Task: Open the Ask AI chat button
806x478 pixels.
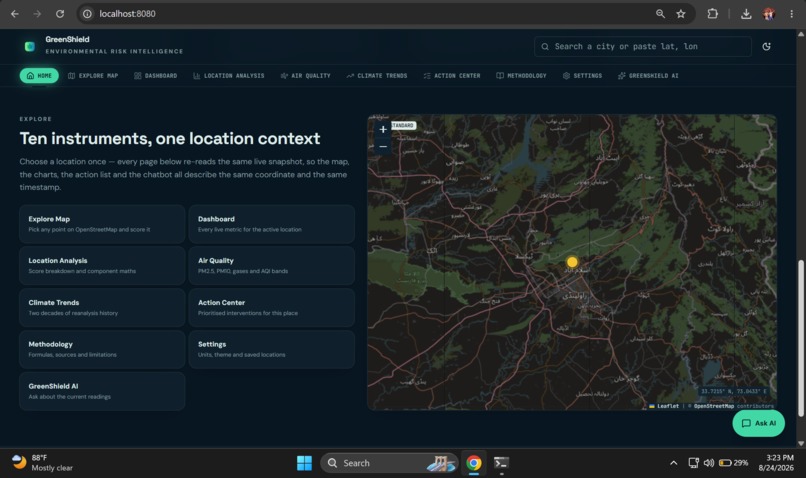Action: 758,423
